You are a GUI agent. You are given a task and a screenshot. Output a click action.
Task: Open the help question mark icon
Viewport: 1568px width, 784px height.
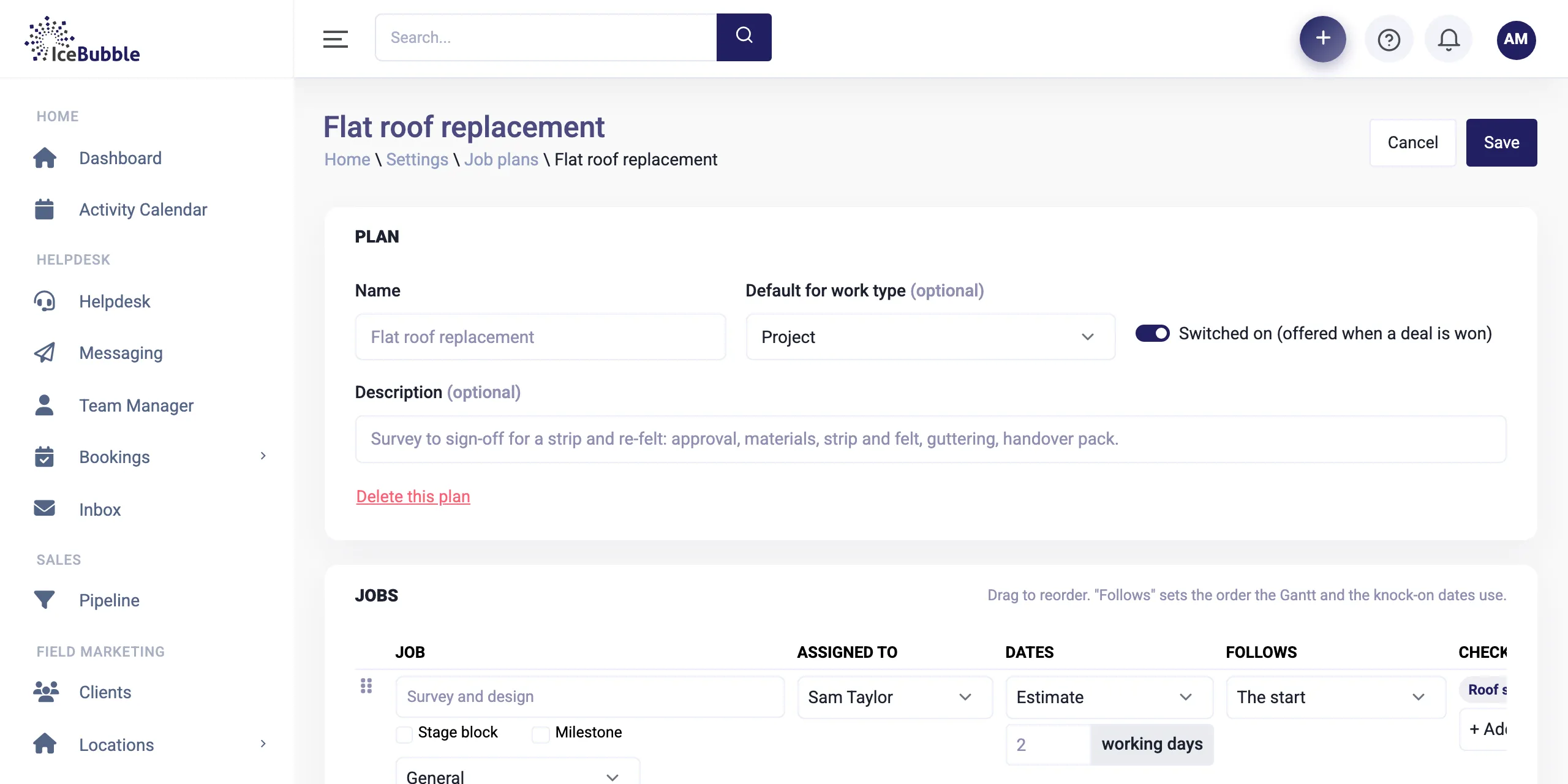pos(1389,40)
